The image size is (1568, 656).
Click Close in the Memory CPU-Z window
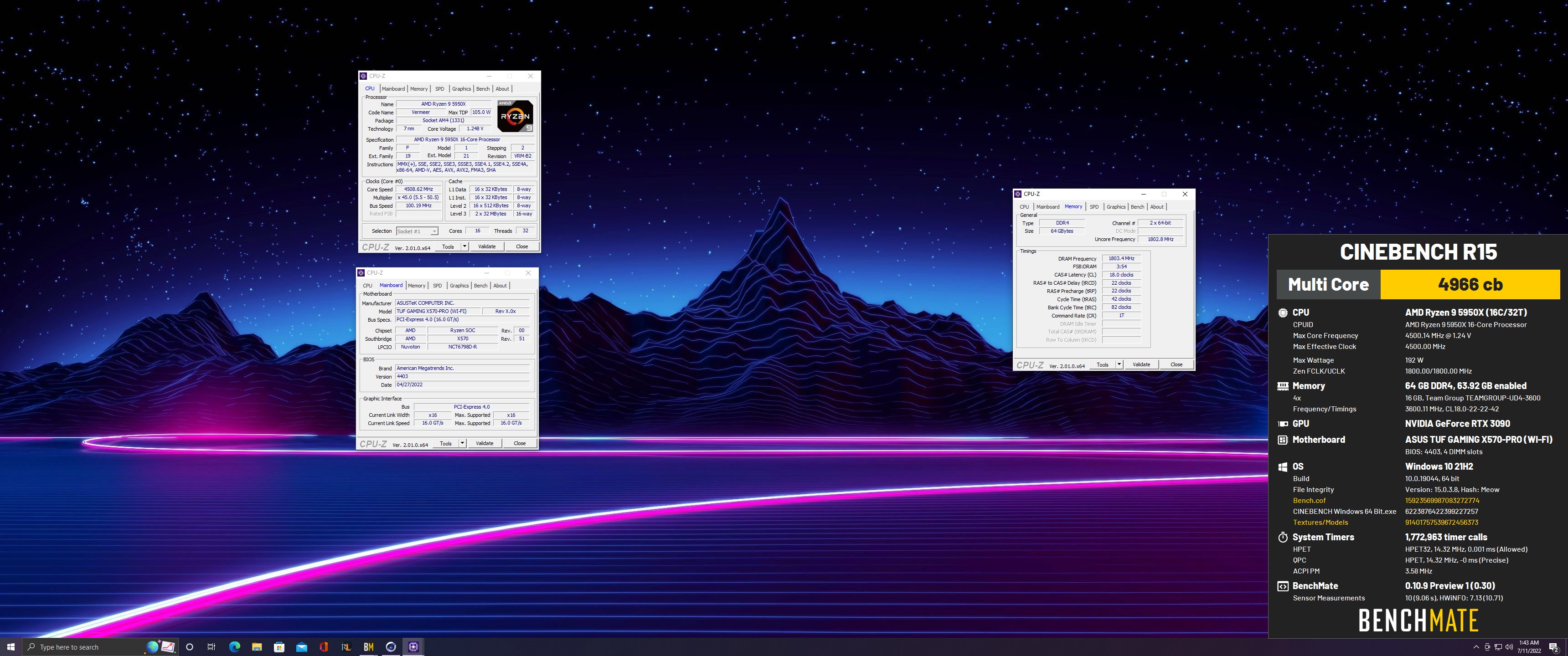click(x=1176, y=364)
